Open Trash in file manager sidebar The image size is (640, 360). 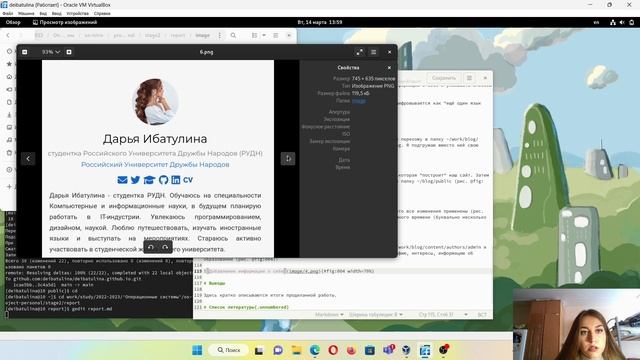[x=9, y=153]
